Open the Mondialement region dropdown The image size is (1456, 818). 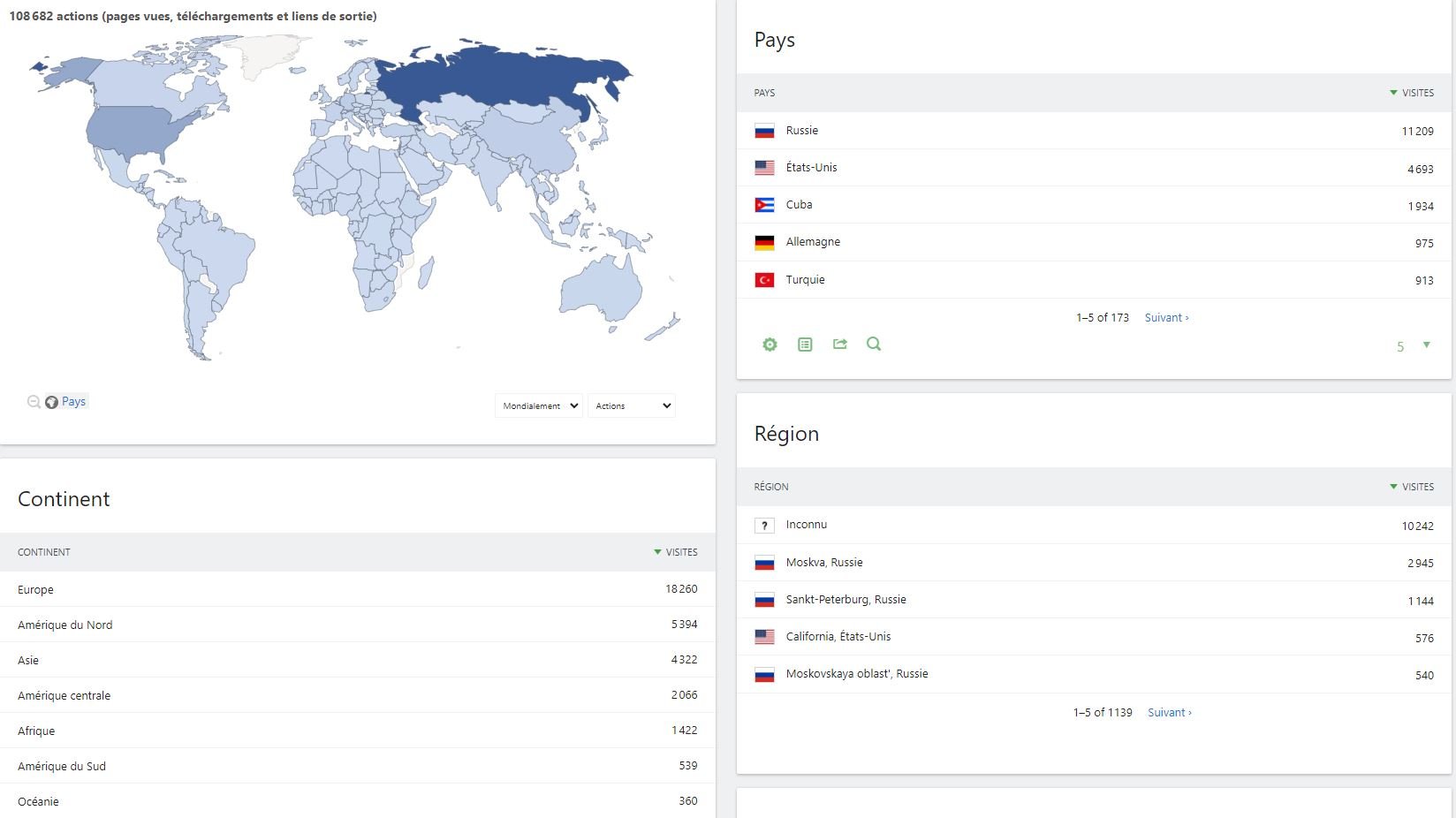coord(539,405)
